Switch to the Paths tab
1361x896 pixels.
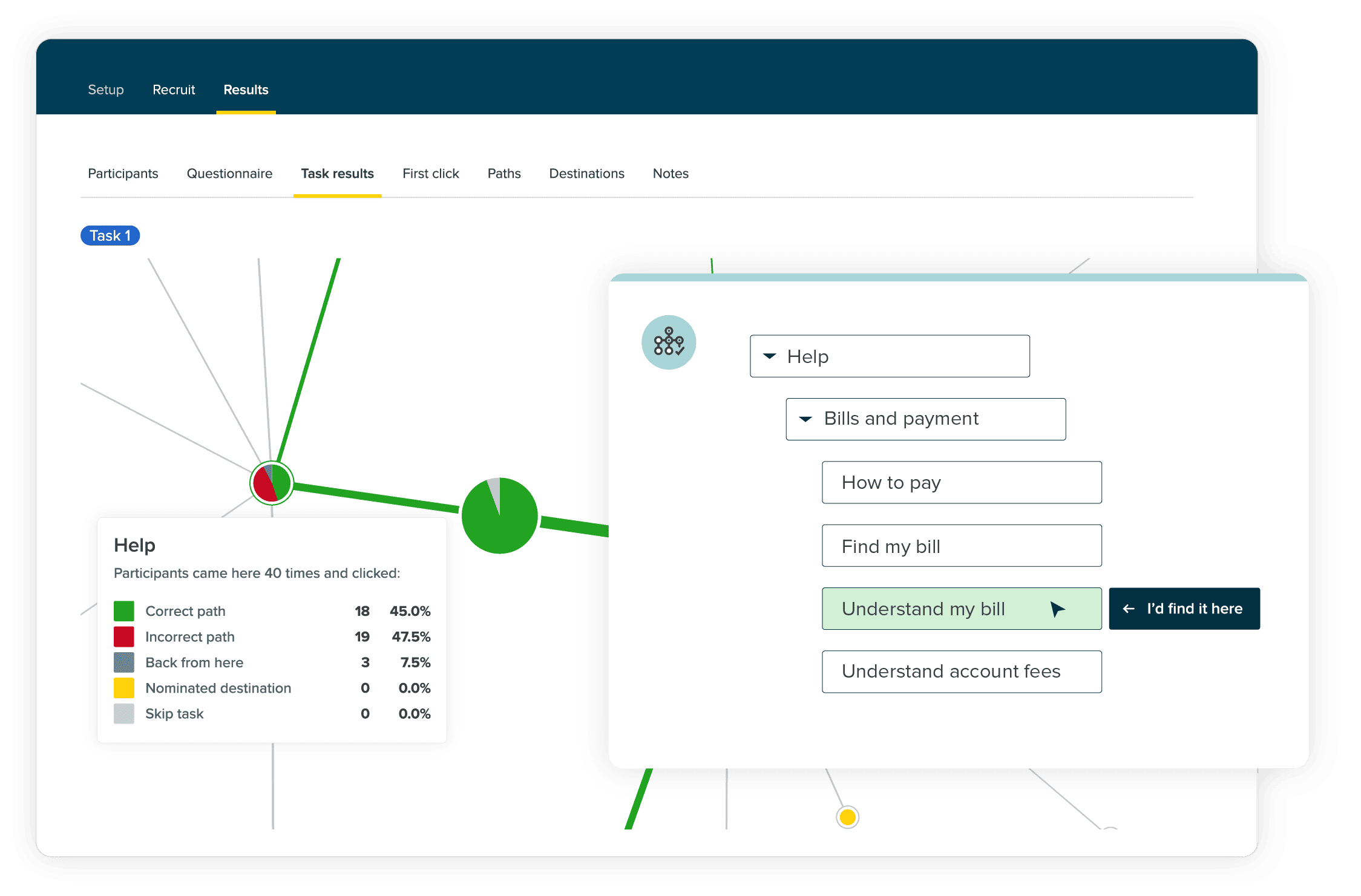[x=503, y=174]
